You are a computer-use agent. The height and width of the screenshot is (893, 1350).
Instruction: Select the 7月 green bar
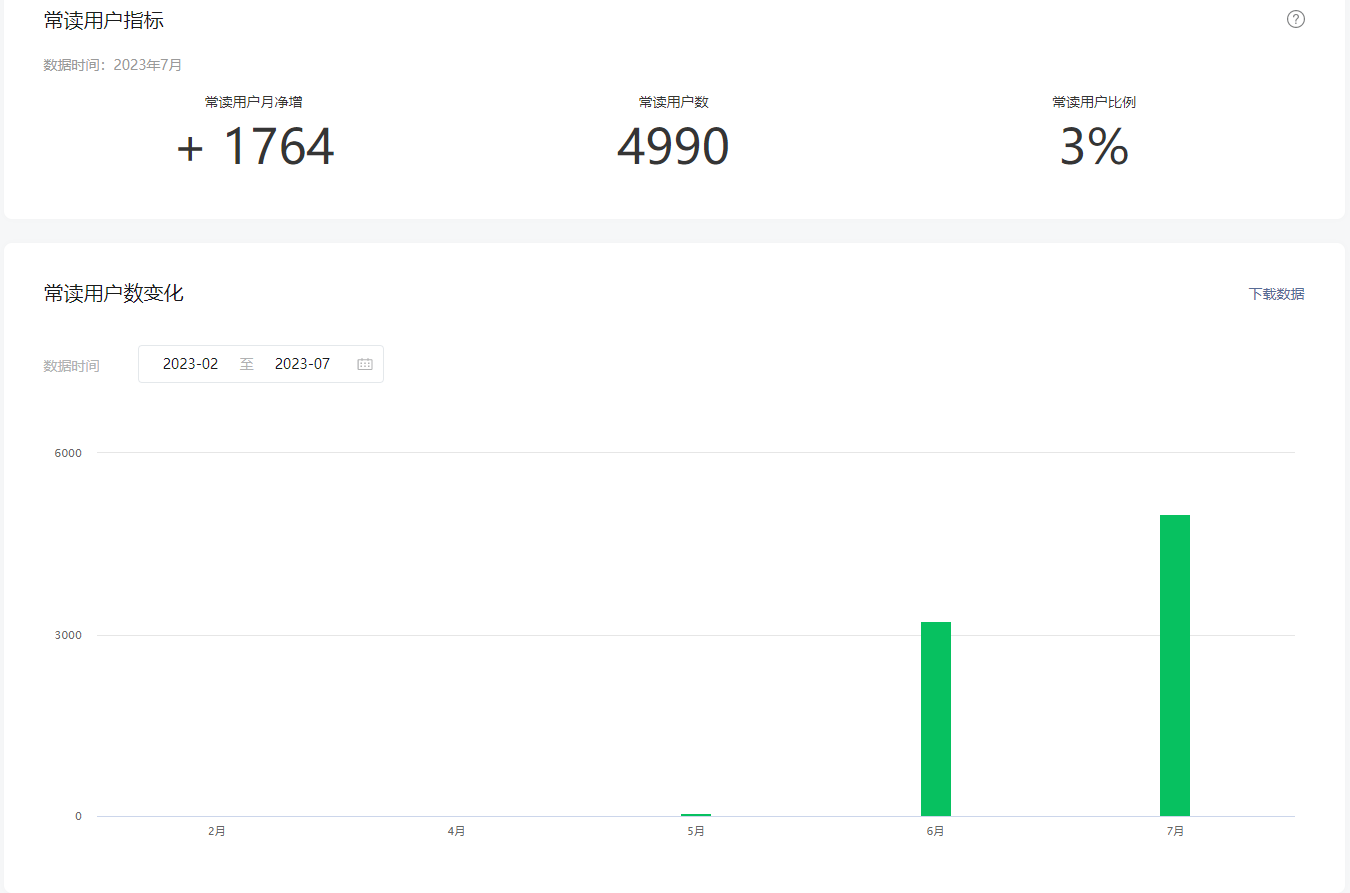(x=1175, y=666)
